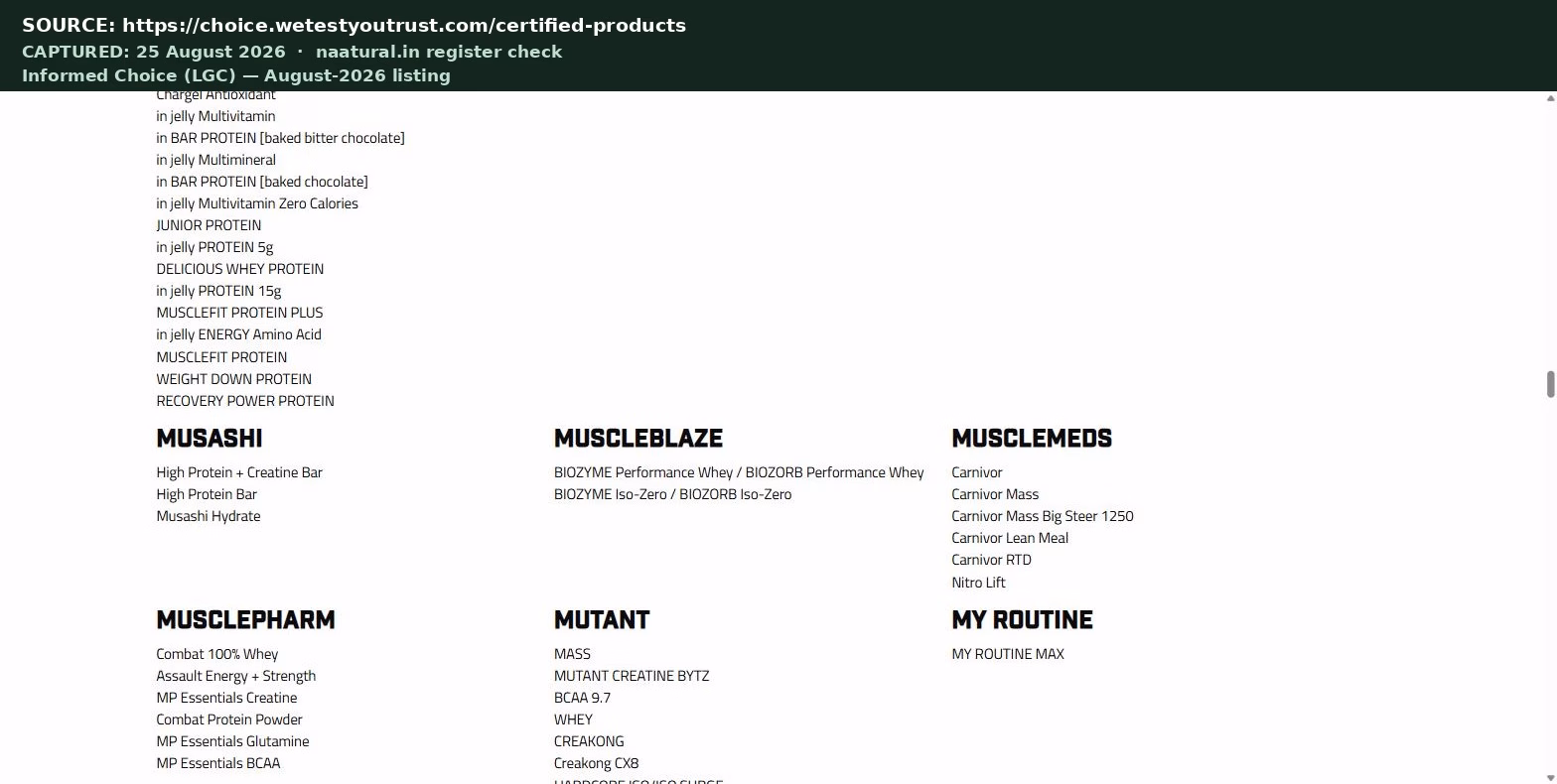Select MP Essentials Glutamine product
The height and width of the screenshot is (784, 1557).
232,741
